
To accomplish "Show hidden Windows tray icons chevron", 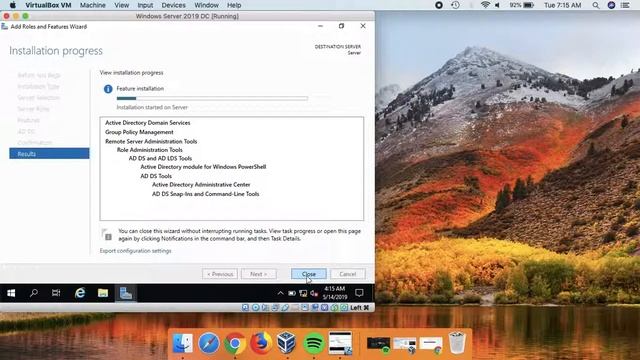I will point(280,293).
